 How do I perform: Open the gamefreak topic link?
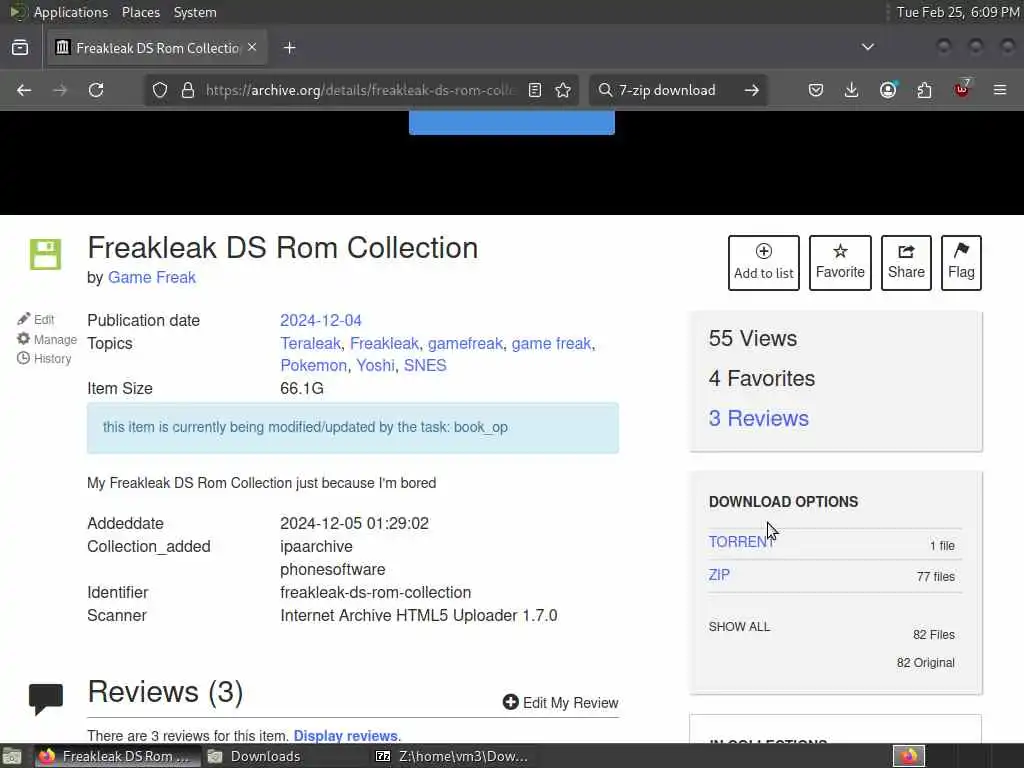(465, 344)
